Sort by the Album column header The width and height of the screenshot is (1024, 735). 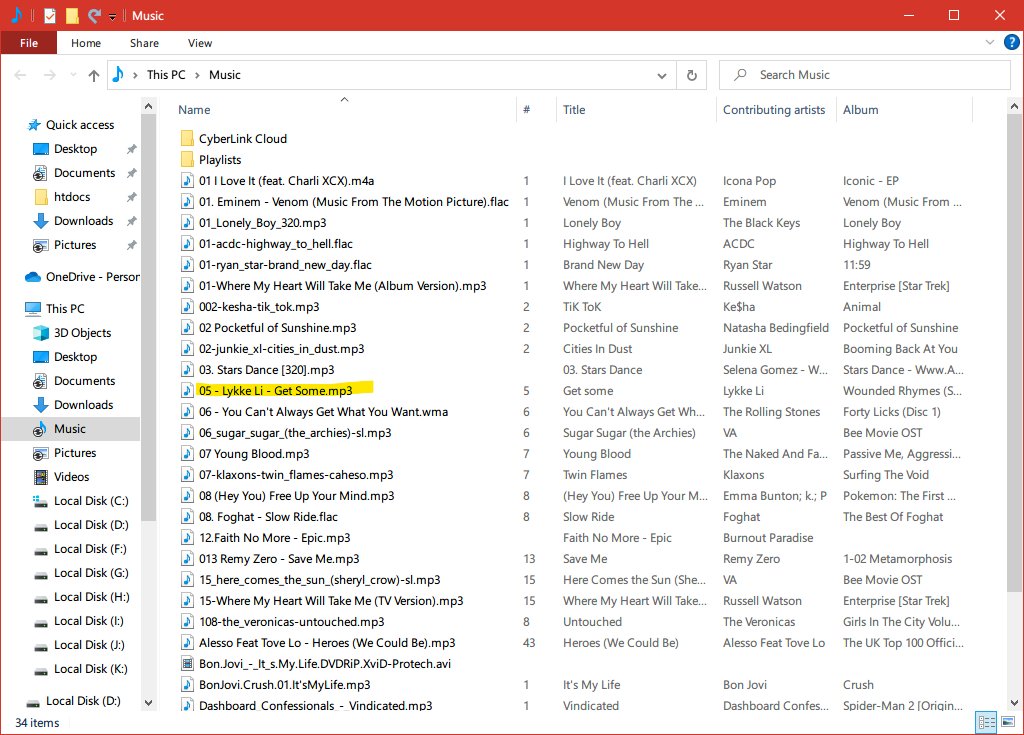click(x=860, y=110)
